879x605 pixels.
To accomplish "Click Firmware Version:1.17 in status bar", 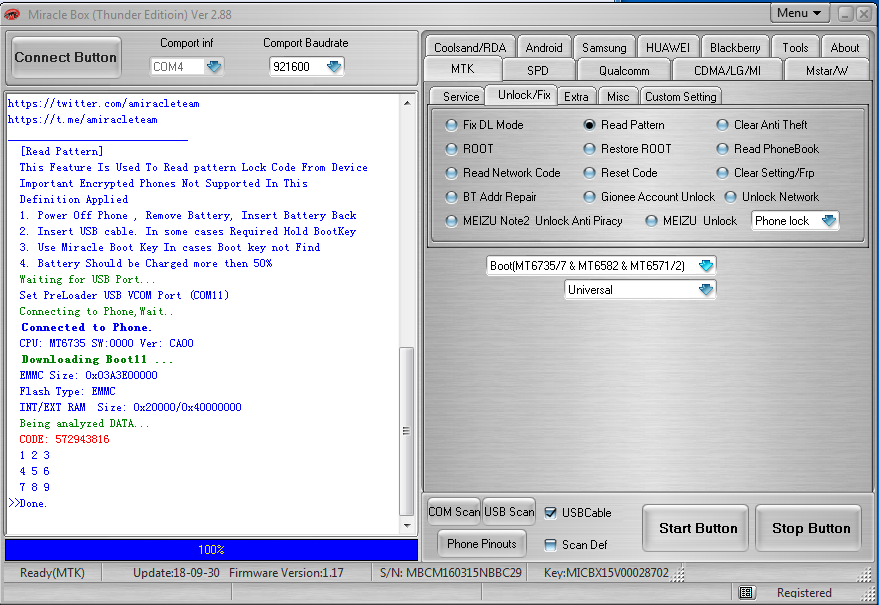I will (286, 572).
